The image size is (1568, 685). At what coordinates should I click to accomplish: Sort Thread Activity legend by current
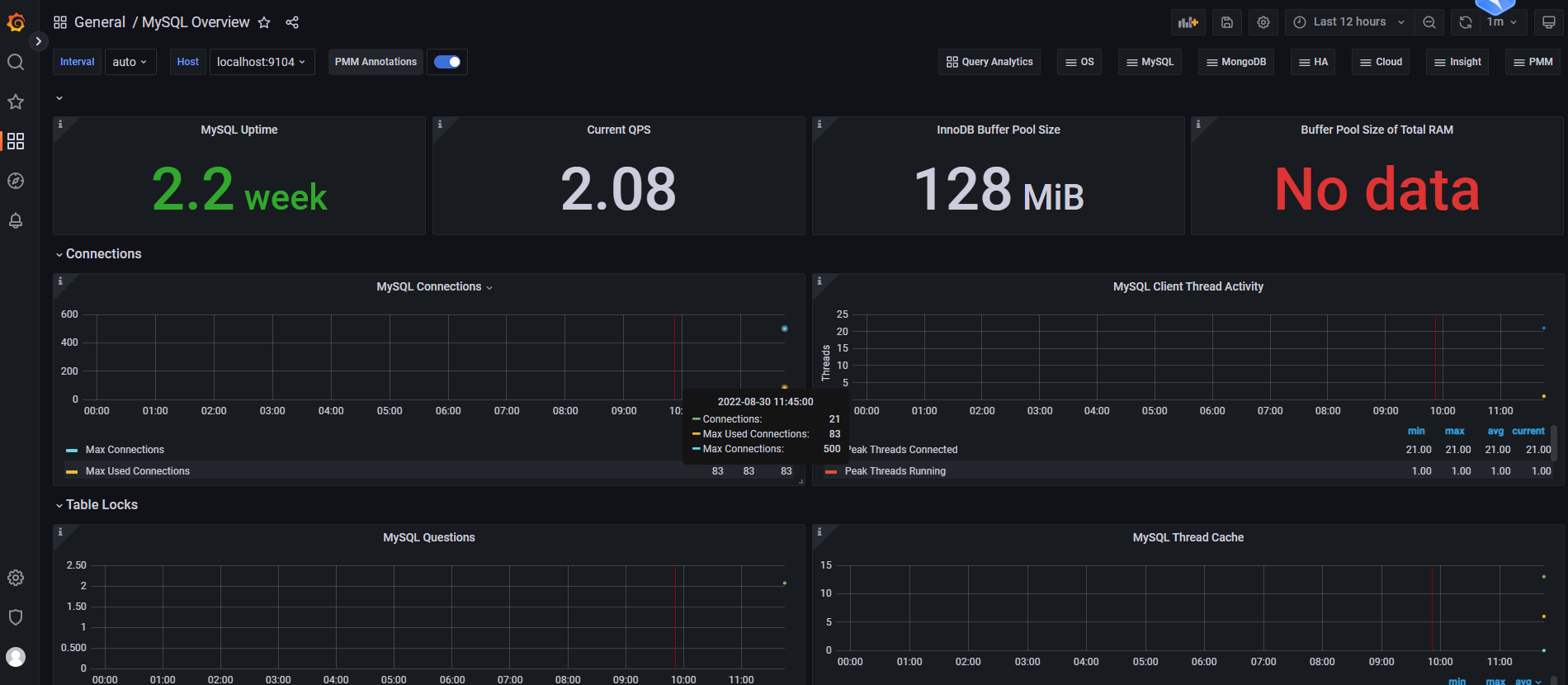pos(1528,431)
